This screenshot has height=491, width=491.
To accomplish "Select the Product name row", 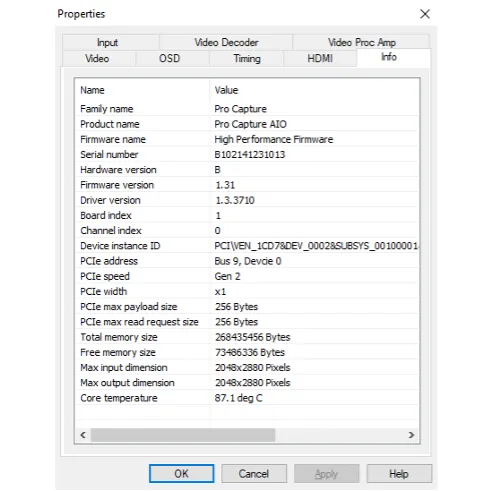I will coord(247,124).
